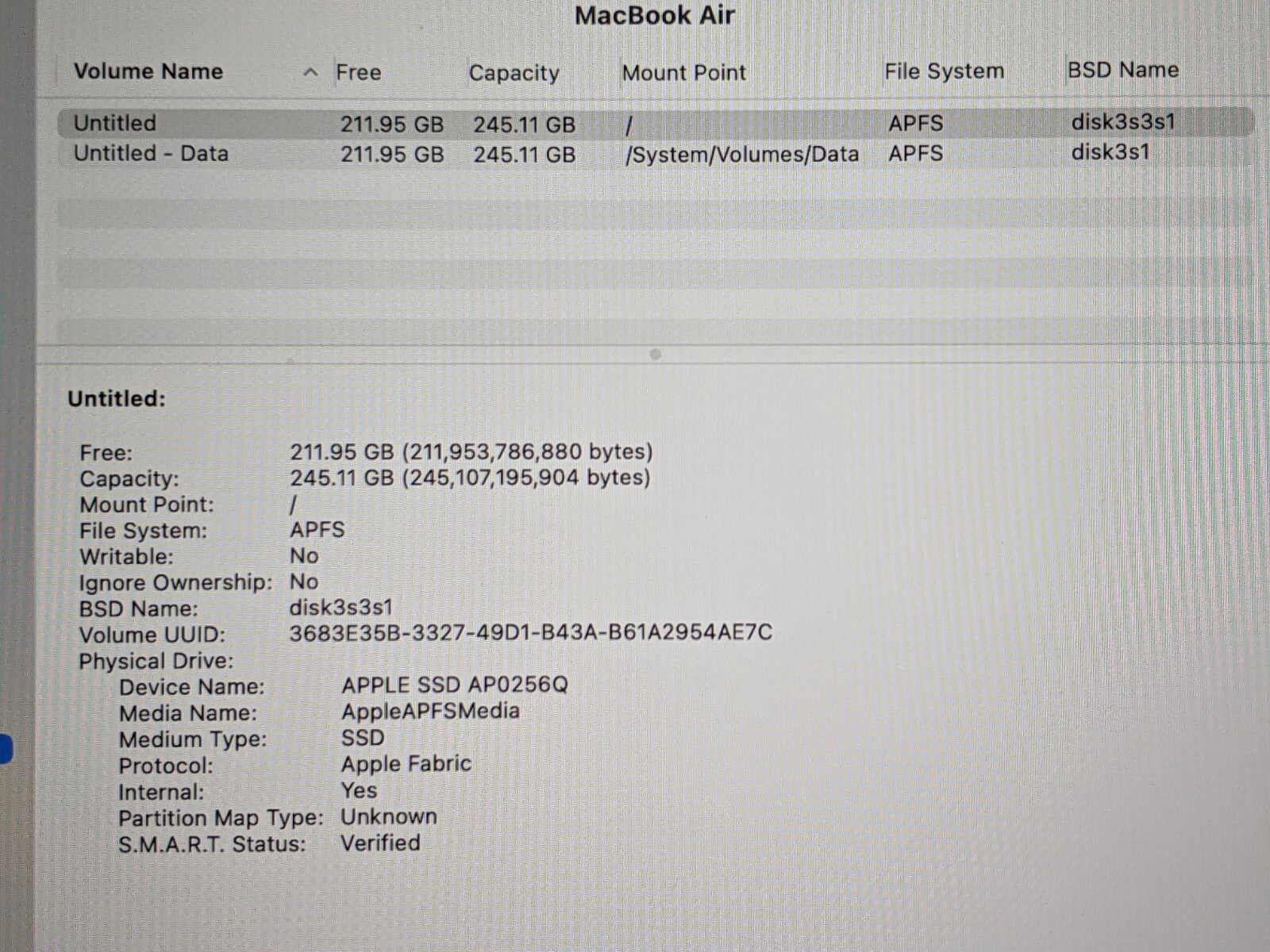
Task: Click the Volume UUID value text
Action: point(530,632)
